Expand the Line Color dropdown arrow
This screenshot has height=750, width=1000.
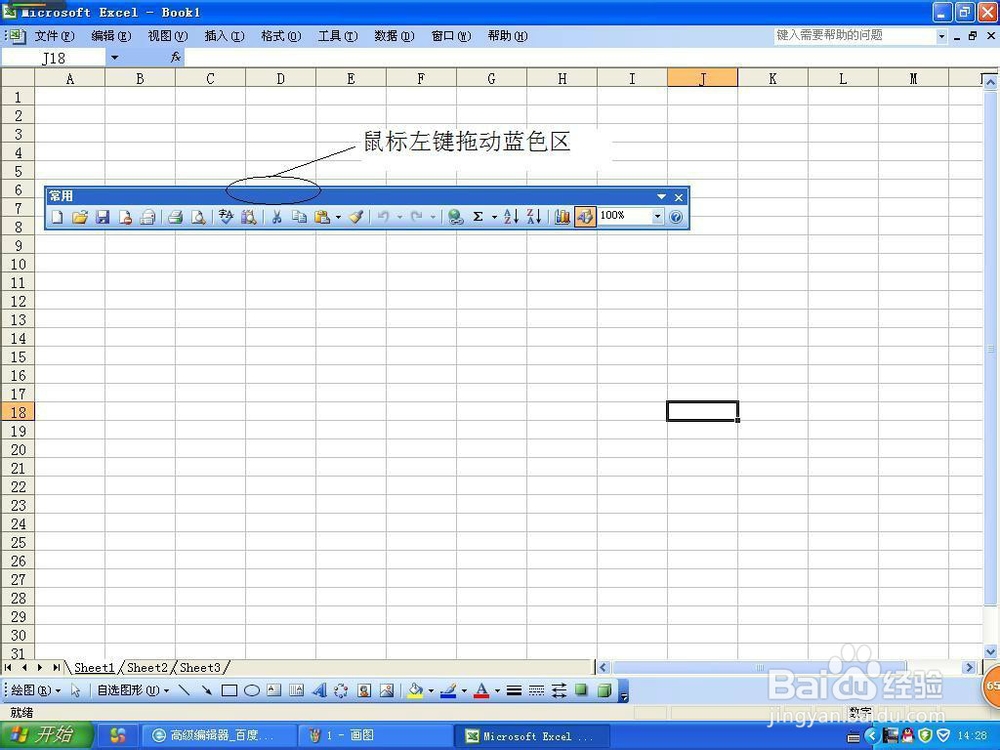[464, 691]
